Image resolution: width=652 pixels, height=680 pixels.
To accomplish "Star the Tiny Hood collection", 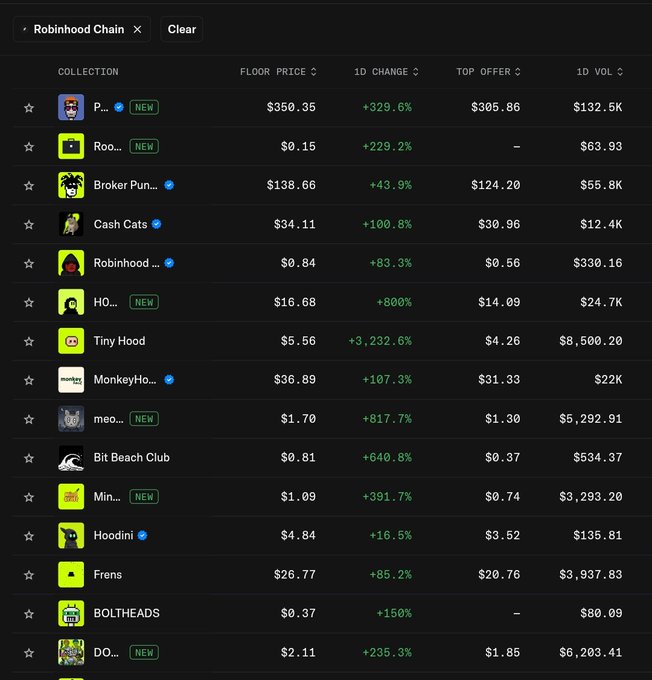I will pos(29,341).
